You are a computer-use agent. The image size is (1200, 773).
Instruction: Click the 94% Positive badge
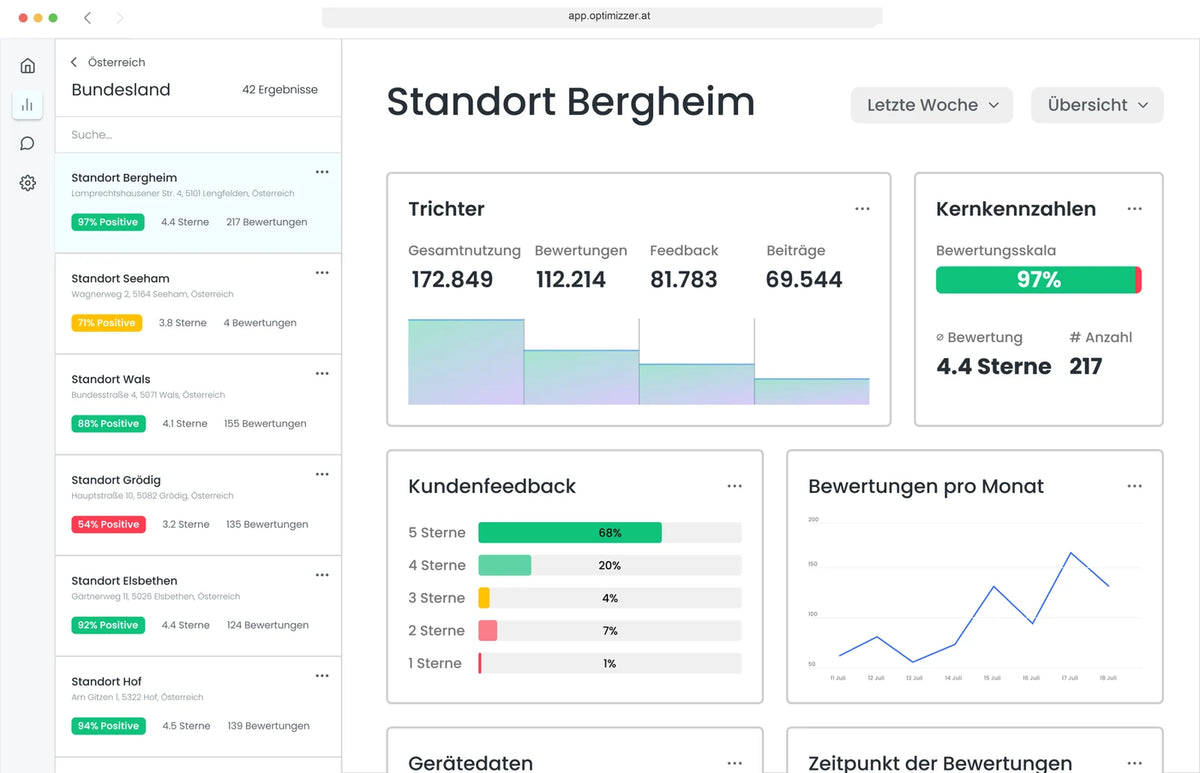pos(108,726)
